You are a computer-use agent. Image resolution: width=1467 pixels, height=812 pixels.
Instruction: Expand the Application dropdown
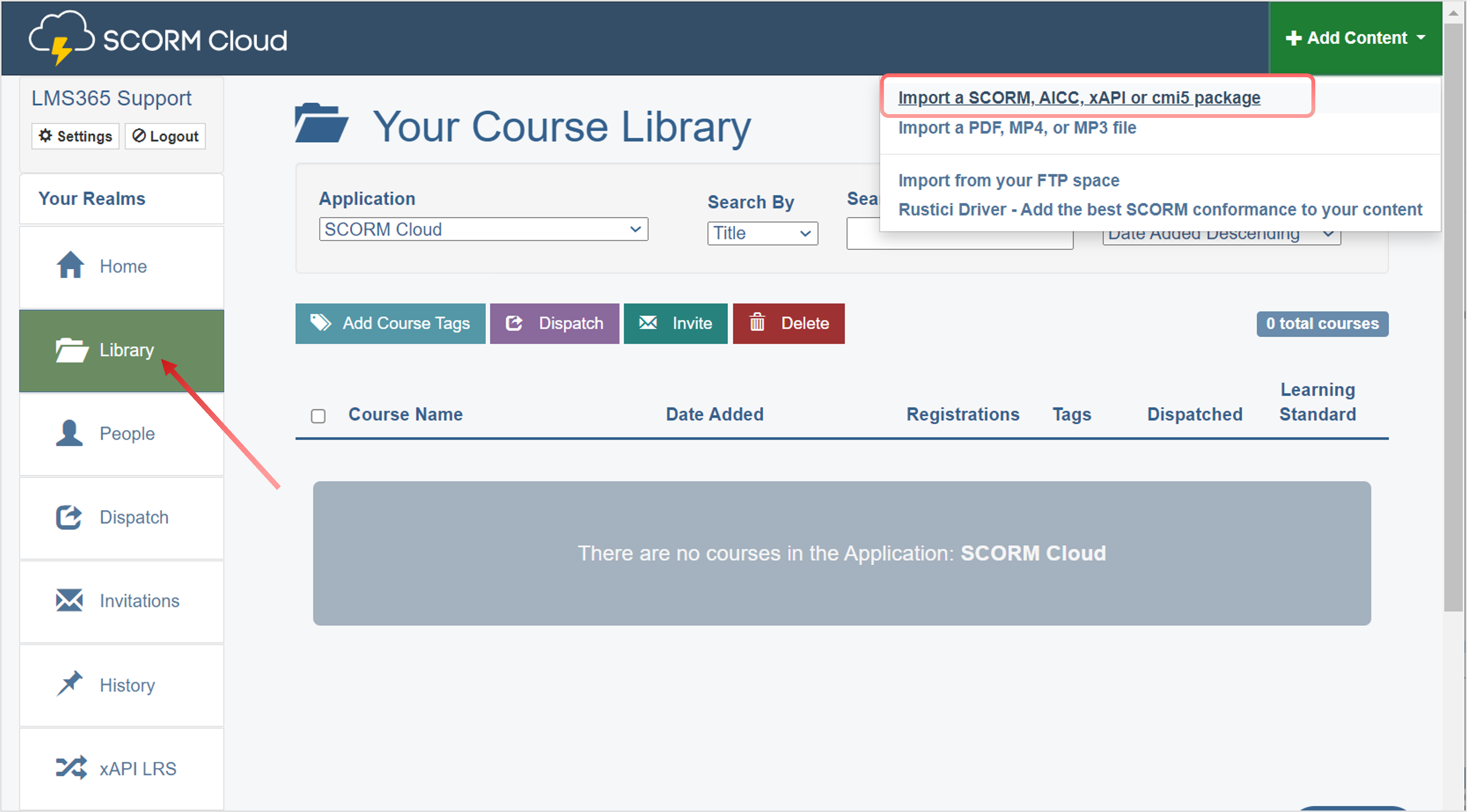pos(484,229)
